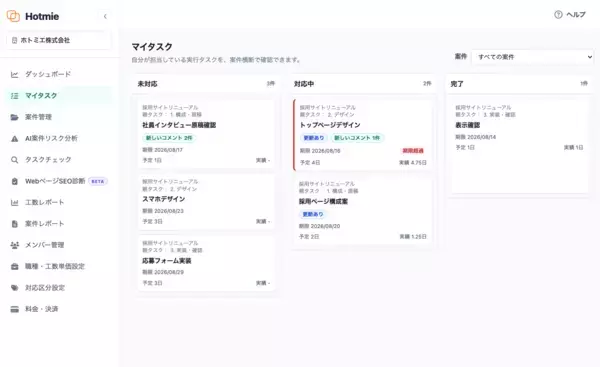Open 工数レポート in the sidebar
Image resolution: width=600 pixels, height=367 pixels.
[59, 202]
